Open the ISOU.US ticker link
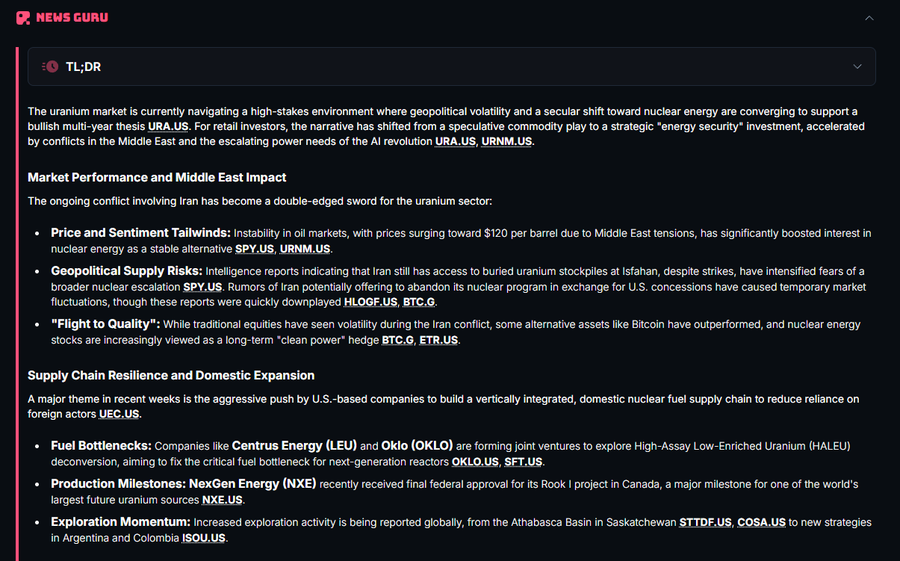The width and height of the screenshot is (900, 561). coord(204,538)
